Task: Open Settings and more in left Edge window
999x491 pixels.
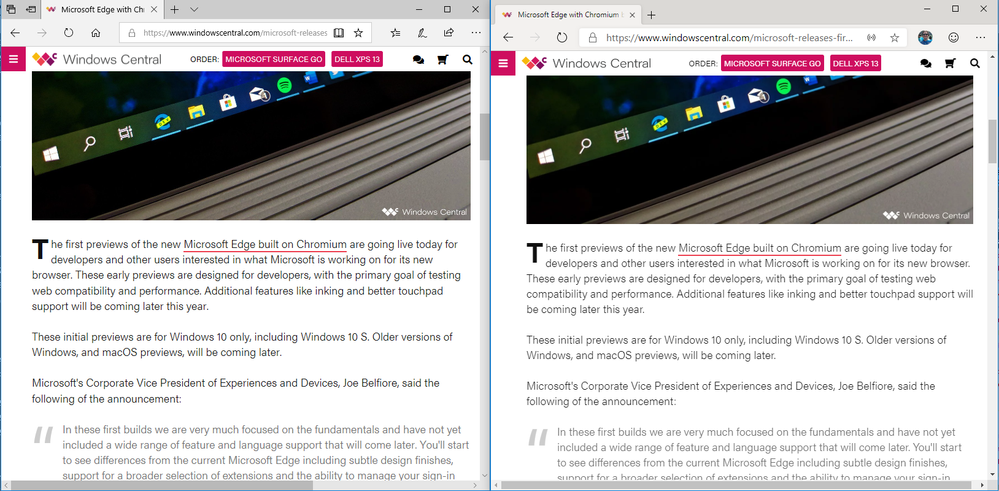Action: (x=476, y=32)
